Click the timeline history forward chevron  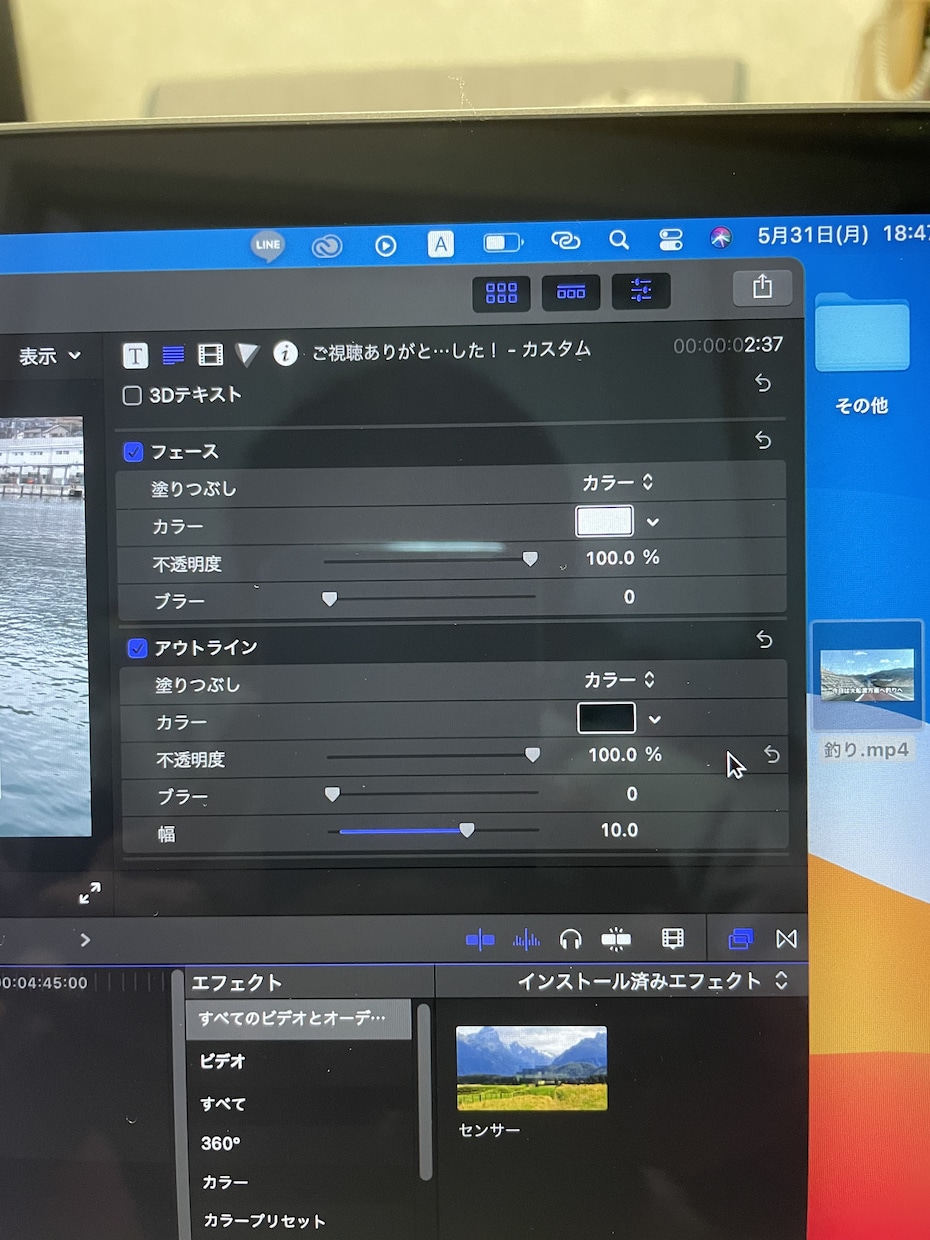(85, 939)
